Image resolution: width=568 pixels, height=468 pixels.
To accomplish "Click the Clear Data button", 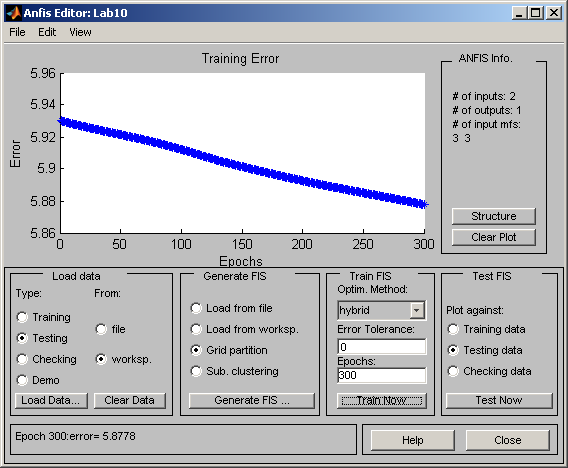I will pos(130,401).
